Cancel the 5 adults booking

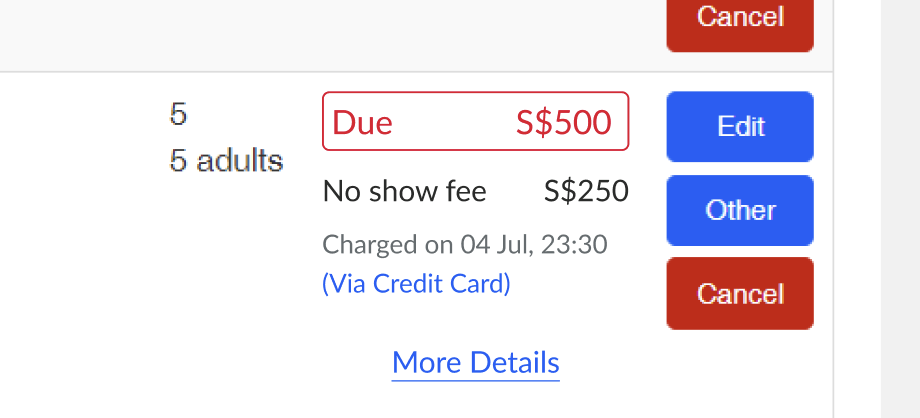tap(740, 293)
